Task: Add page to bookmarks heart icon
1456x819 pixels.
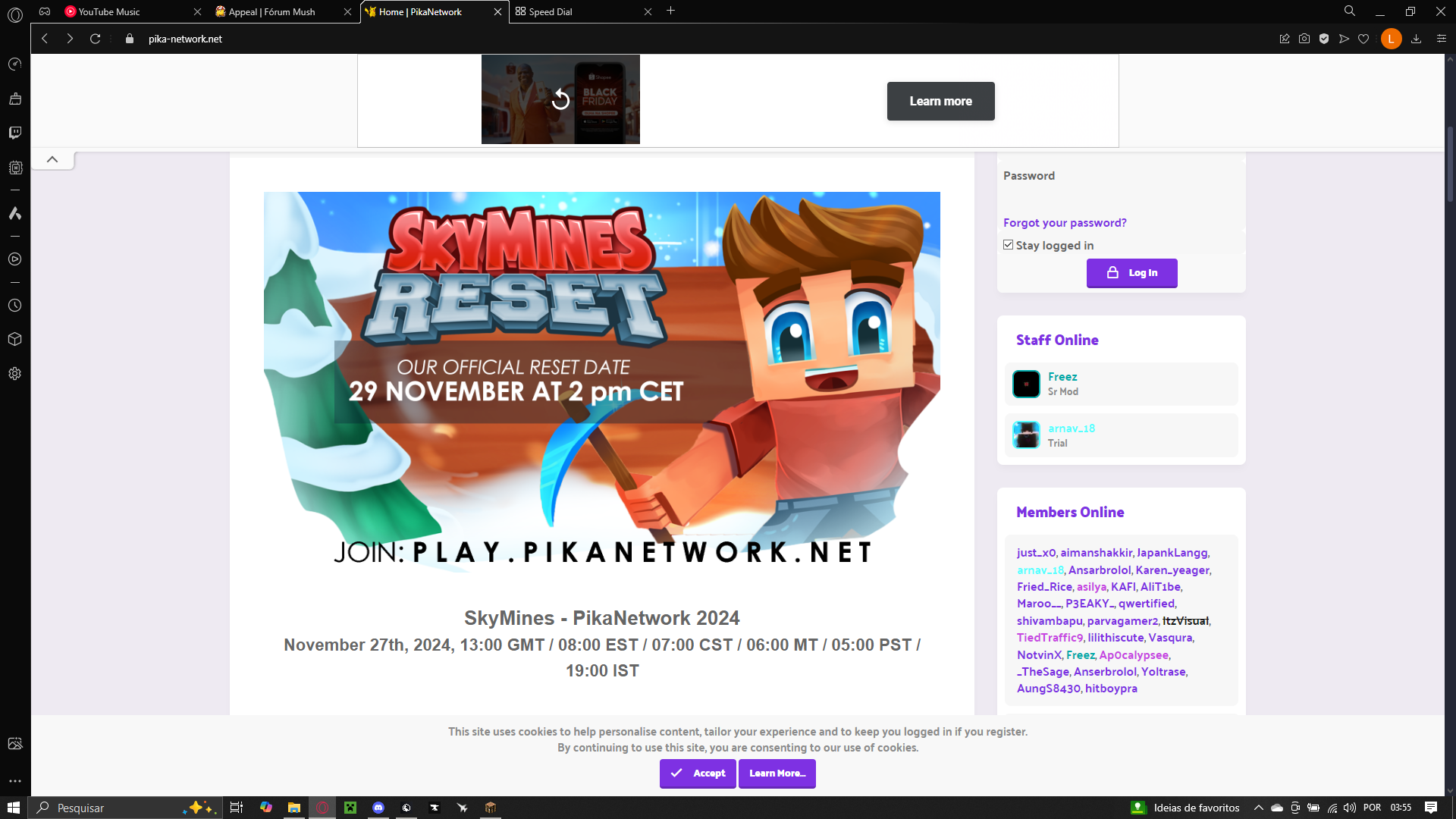Action: point(1363,39)
